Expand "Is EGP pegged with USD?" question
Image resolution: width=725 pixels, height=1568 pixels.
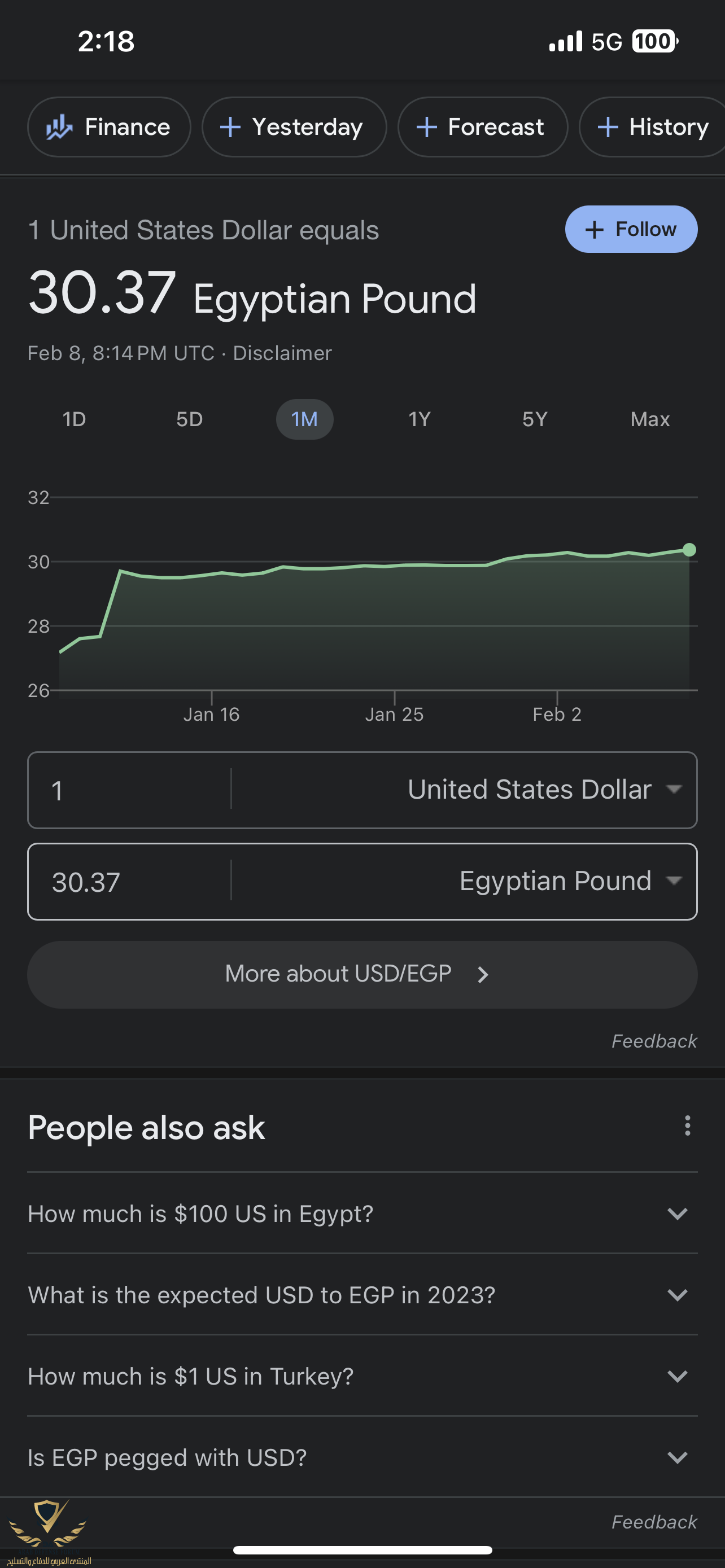(x=362, y=1457)
